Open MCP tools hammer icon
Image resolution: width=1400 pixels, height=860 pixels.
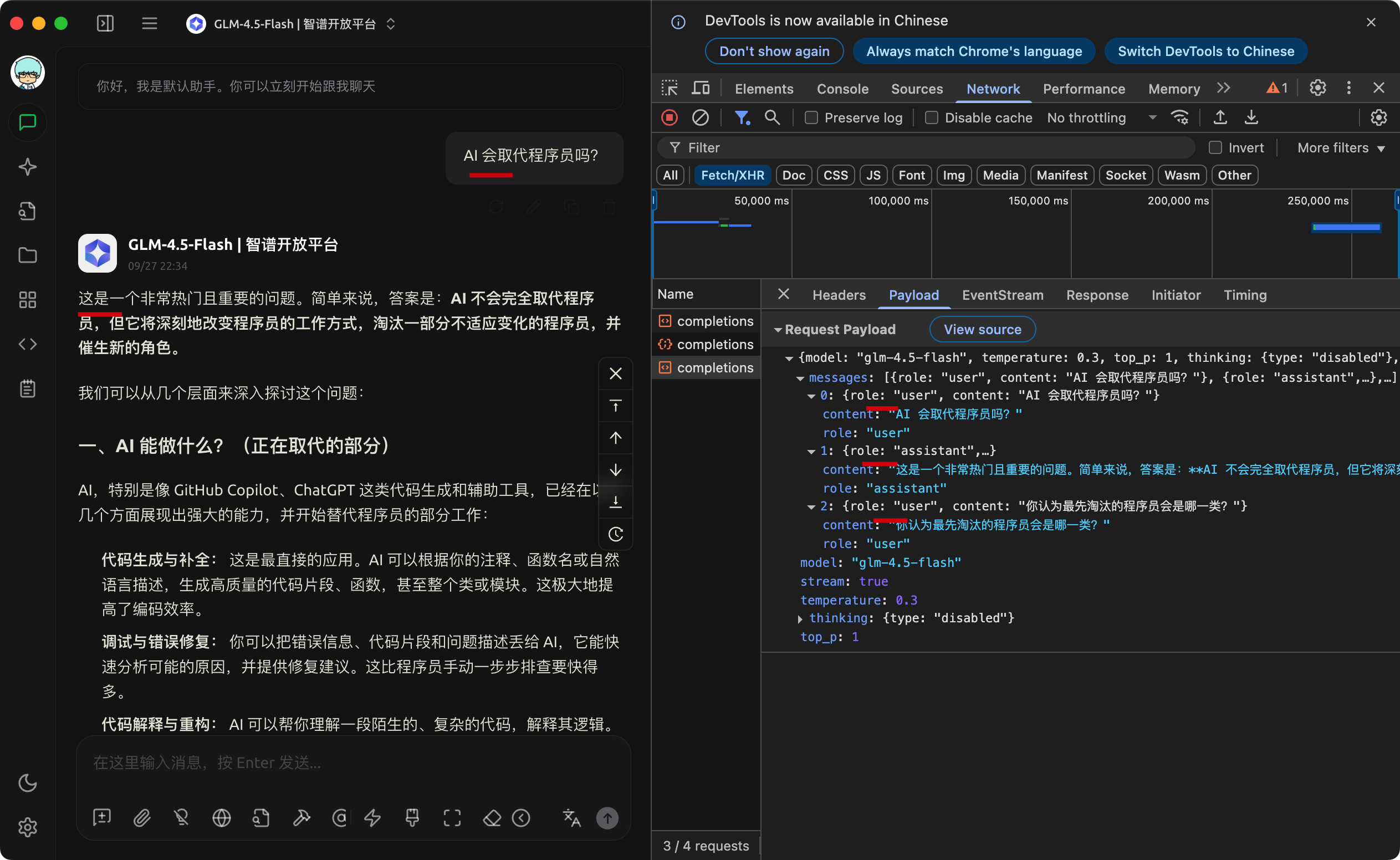[x=302, y=818]
